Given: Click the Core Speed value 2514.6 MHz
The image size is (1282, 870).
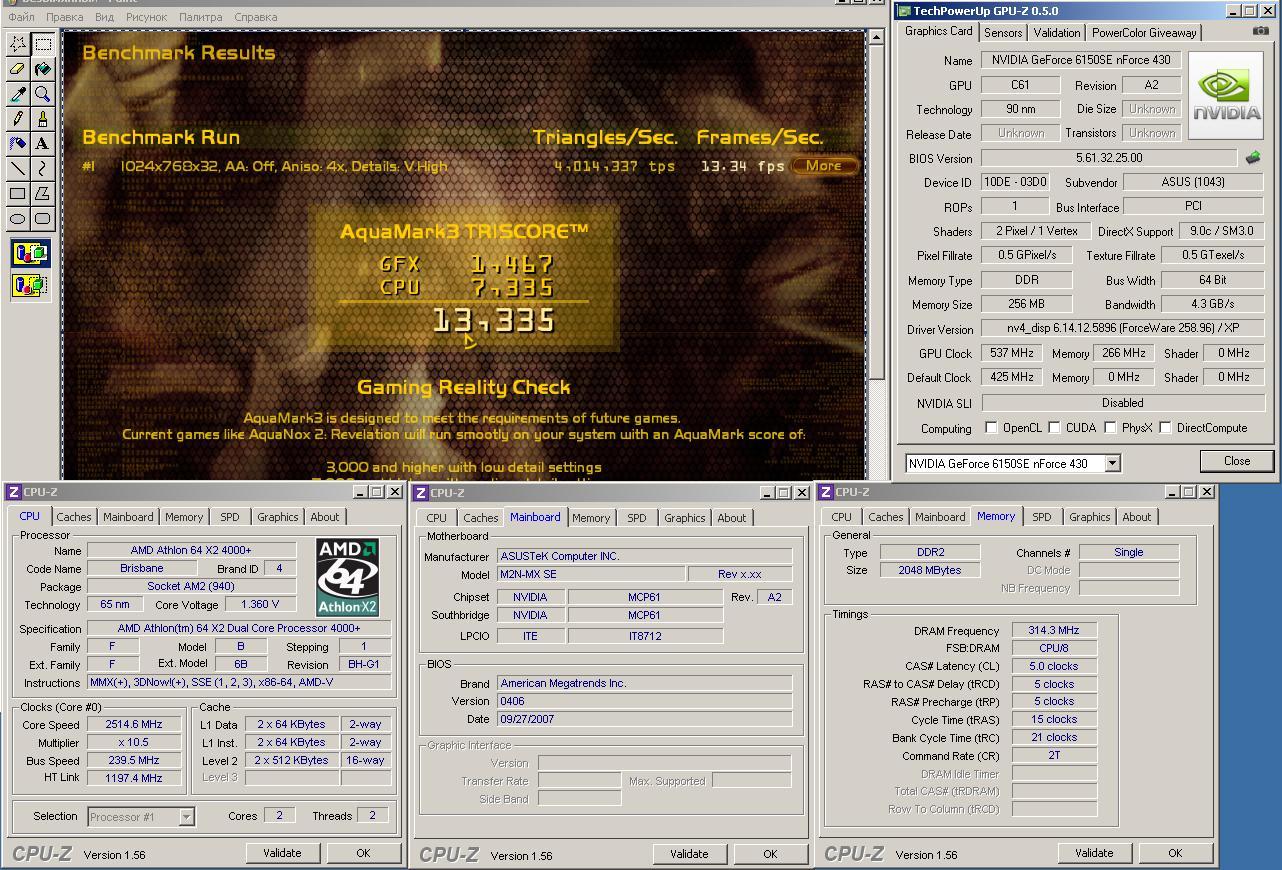Looking at the screenshot, I should (134, 724).
